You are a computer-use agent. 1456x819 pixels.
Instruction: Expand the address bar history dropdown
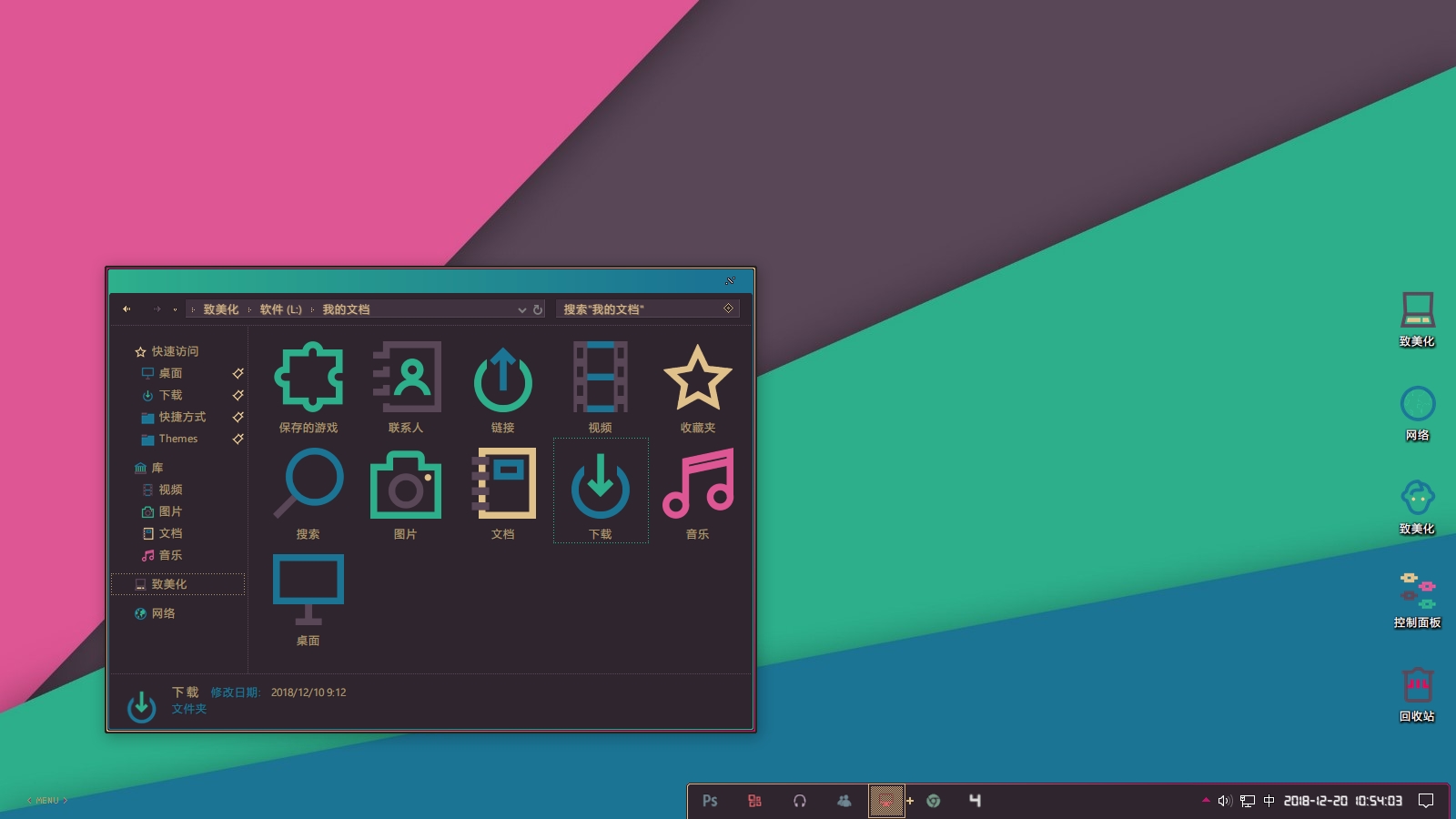(522, 309)
